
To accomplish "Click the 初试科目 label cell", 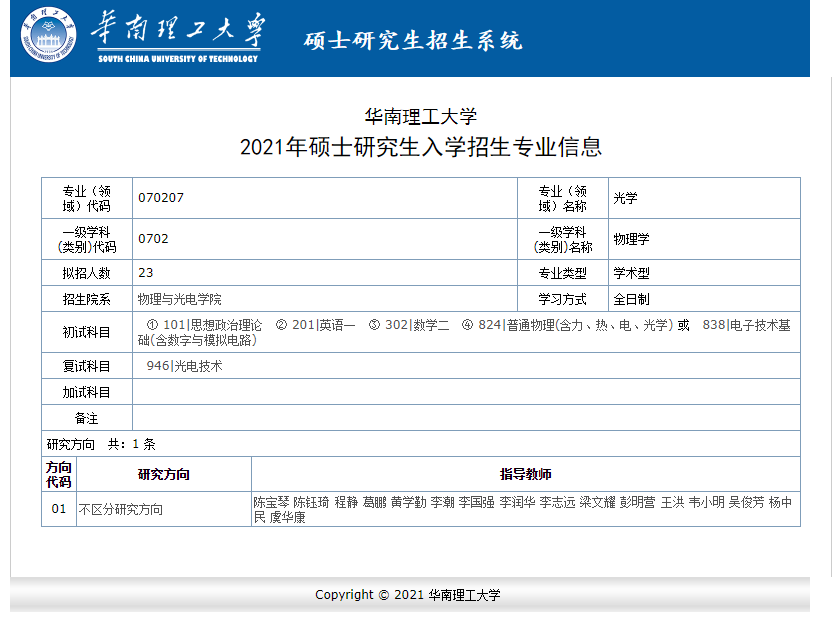I will 87,333.
